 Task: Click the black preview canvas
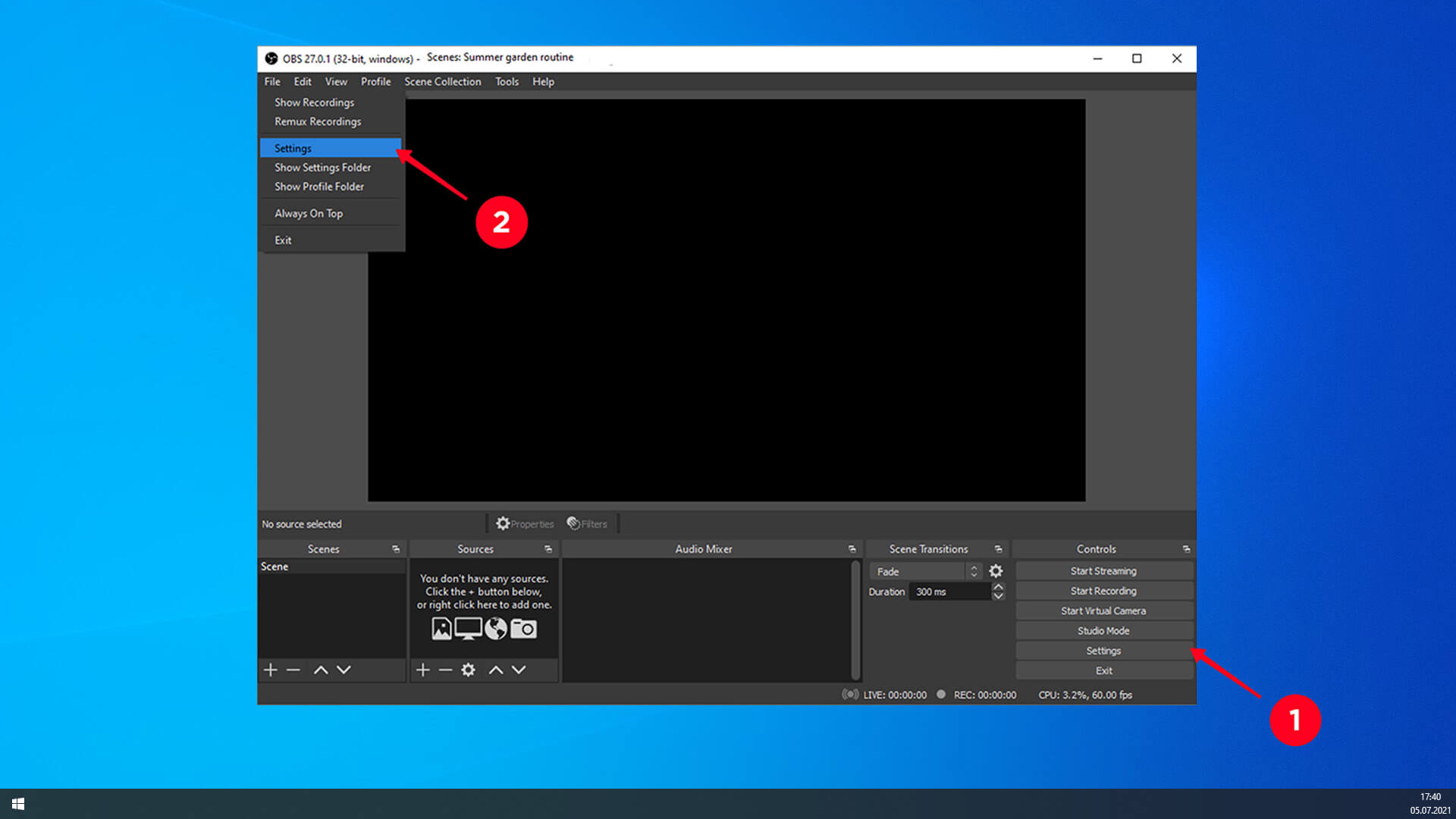pos(726,300)
